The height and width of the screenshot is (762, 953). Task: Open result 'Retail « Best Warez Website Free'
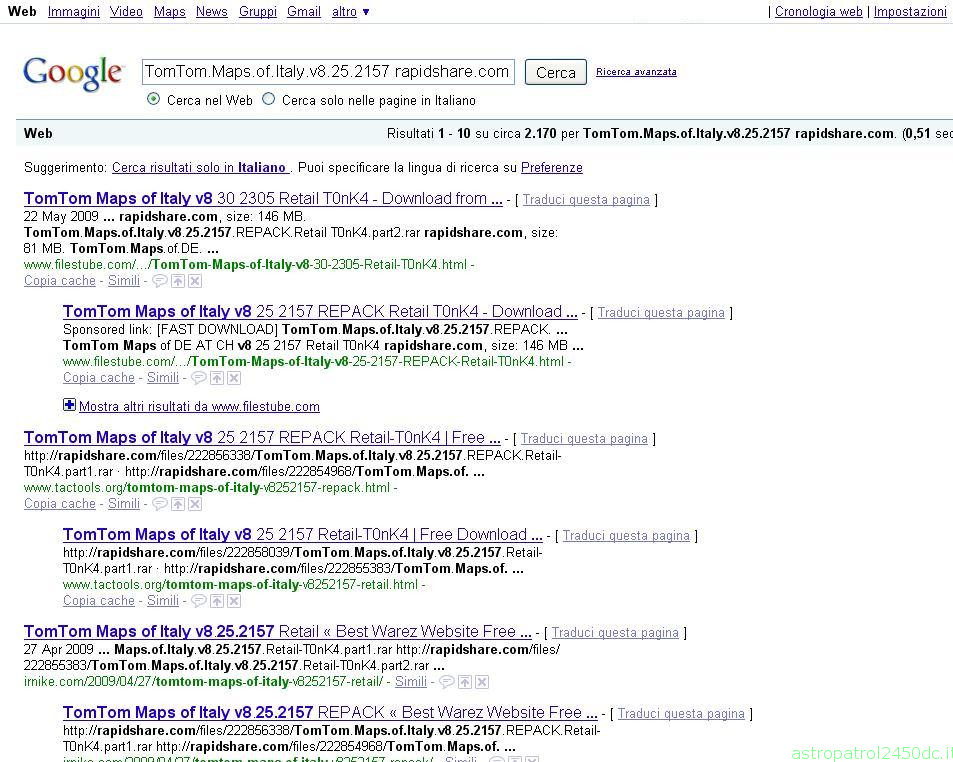(x=278, y=632)
